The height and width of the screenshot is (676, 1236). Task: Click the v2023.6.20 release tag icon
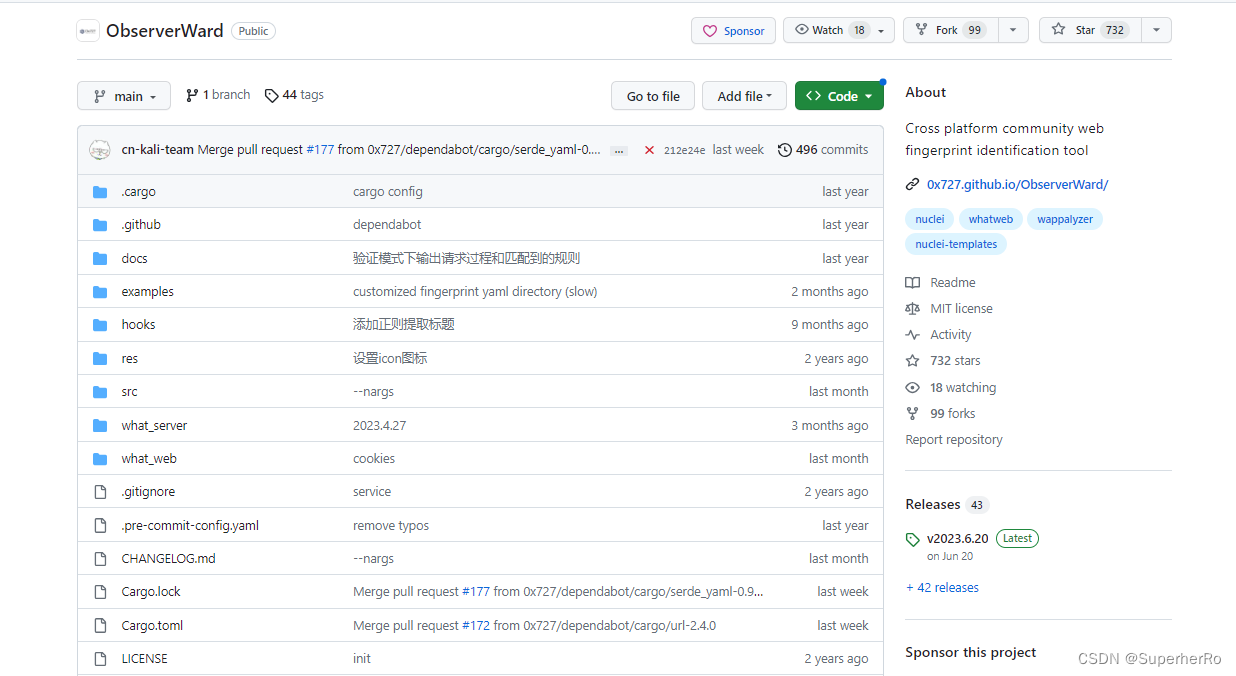pyautogui.click(x=913, y=538)
